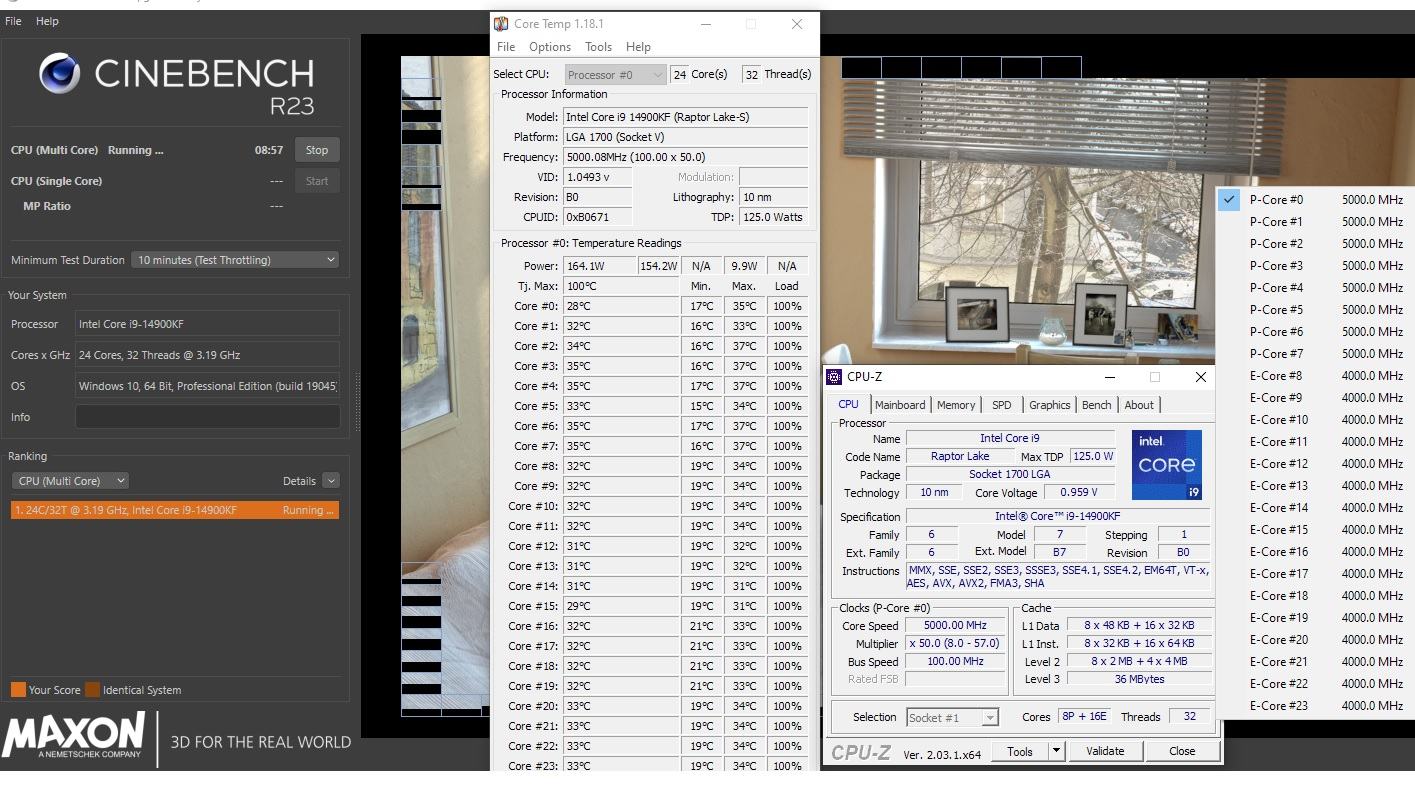This screenshot has height=803, width=1415.
Task: Open Cinebench Help menu
Action: coord(47,21)
